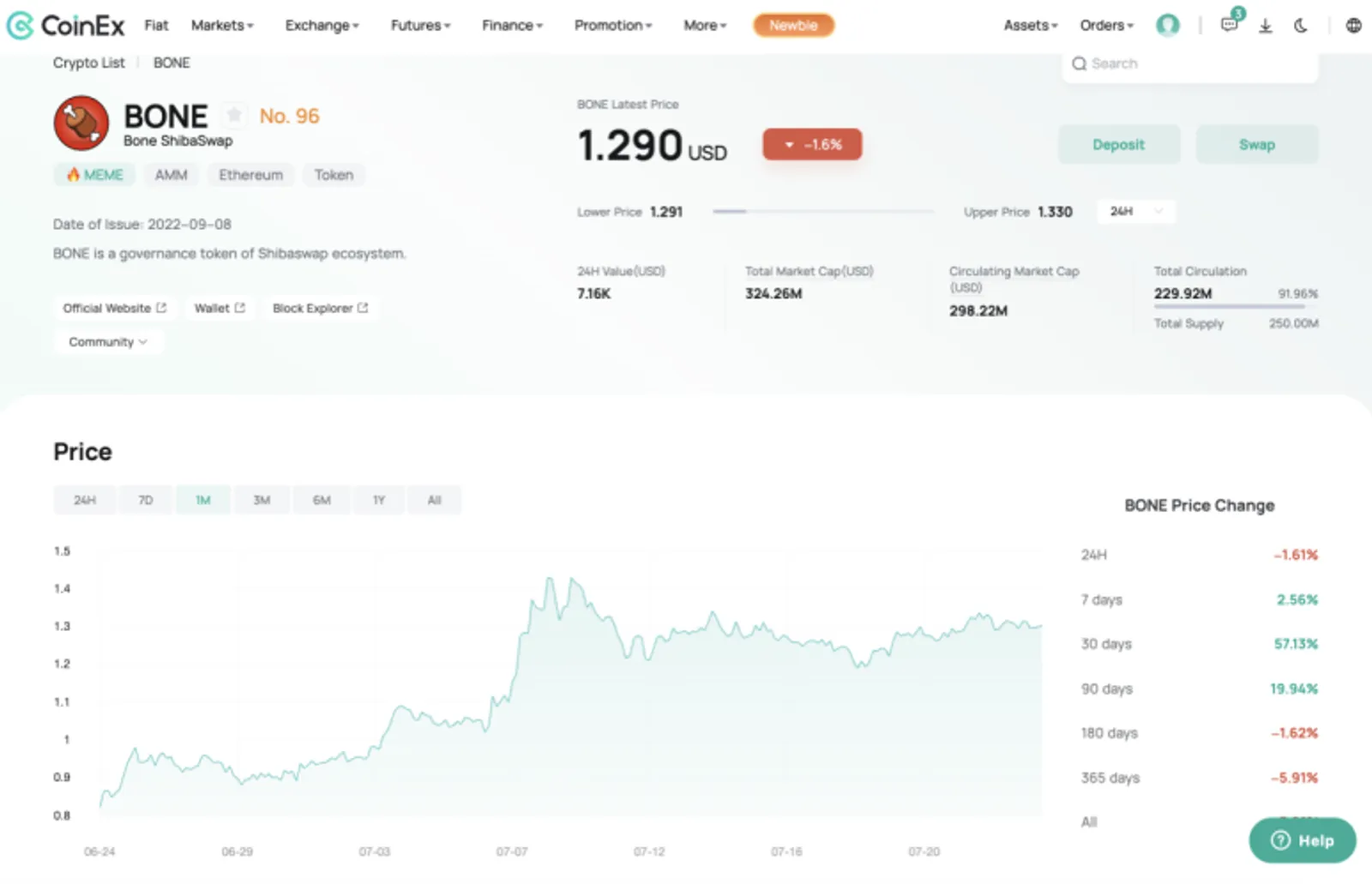Open the Promotion dropdown
The width and height of the screenshot is (1372, 884).
coord(613,26)
